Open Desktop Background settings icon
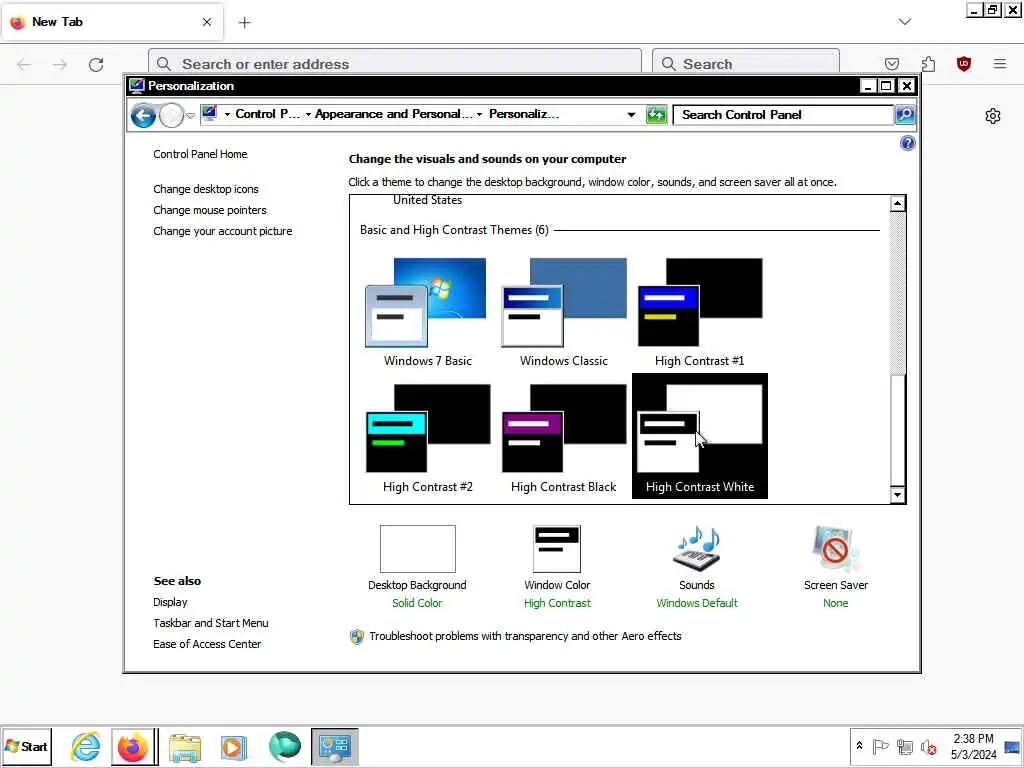Image resolution: width=1024 pixels, height=768 pixels. (x=417, y=549)
